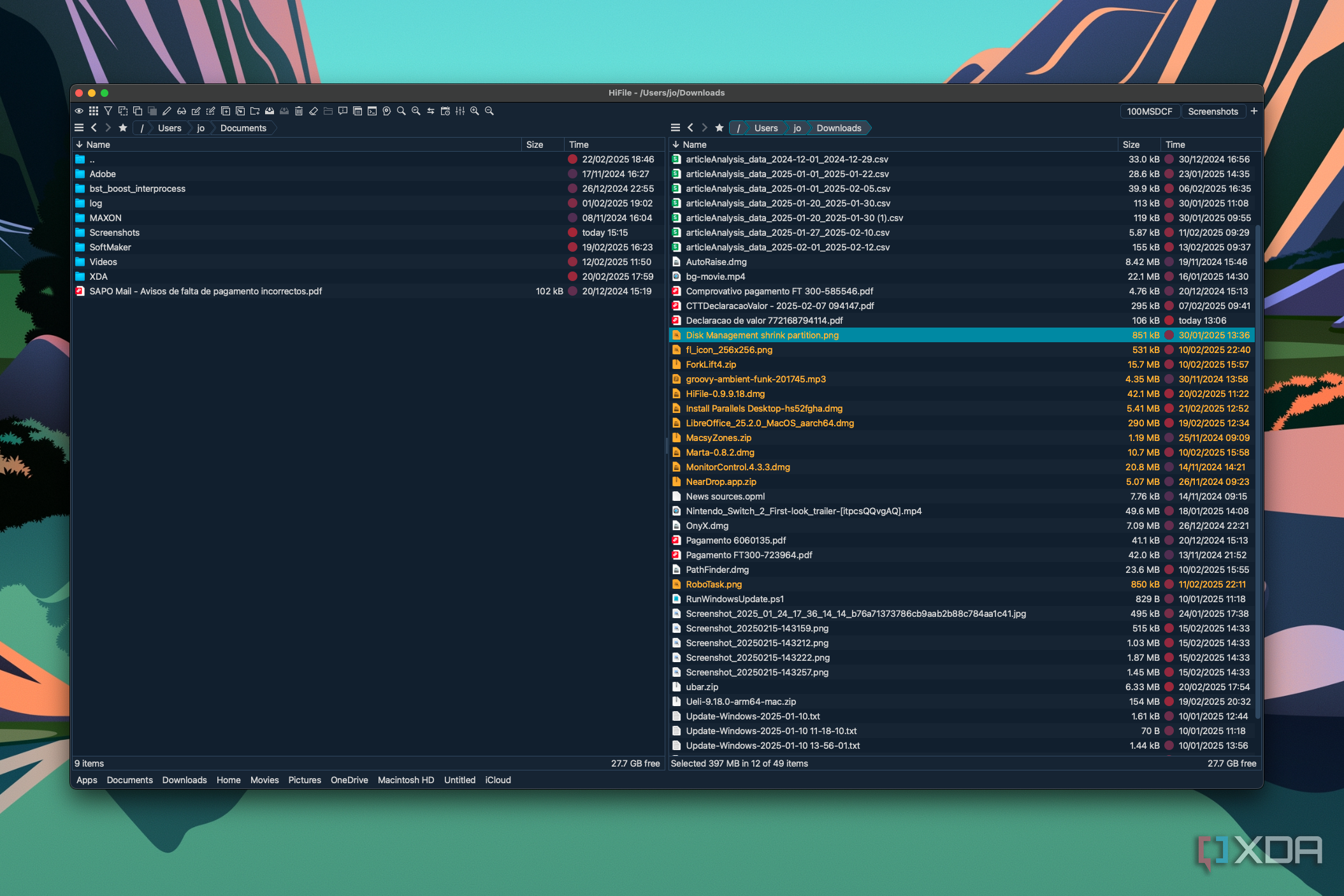
Task: Open the right pane hamburger menu
Action: pyautogui.click(x=676, y=127)
